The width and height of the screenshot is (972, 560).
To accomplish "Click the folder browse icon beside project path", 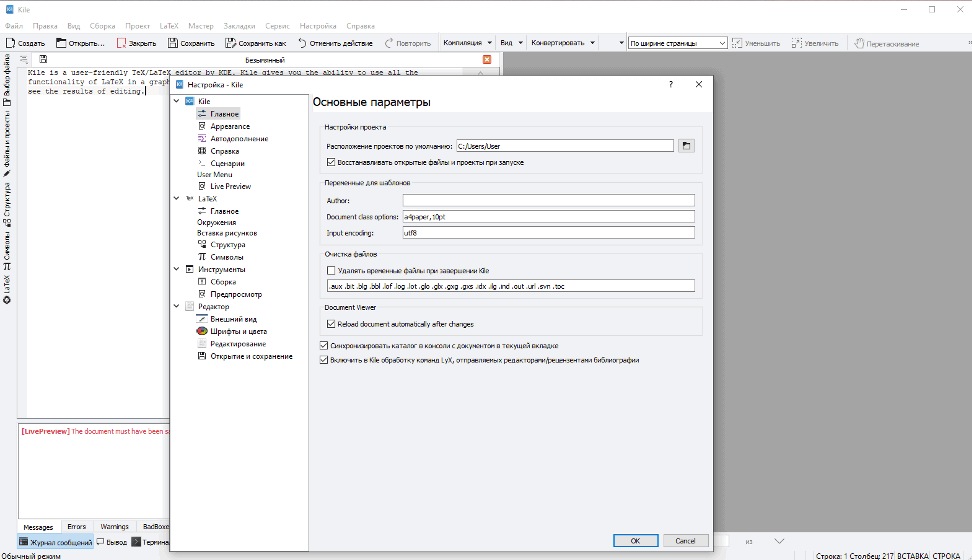I will click(x=686, y=146).
